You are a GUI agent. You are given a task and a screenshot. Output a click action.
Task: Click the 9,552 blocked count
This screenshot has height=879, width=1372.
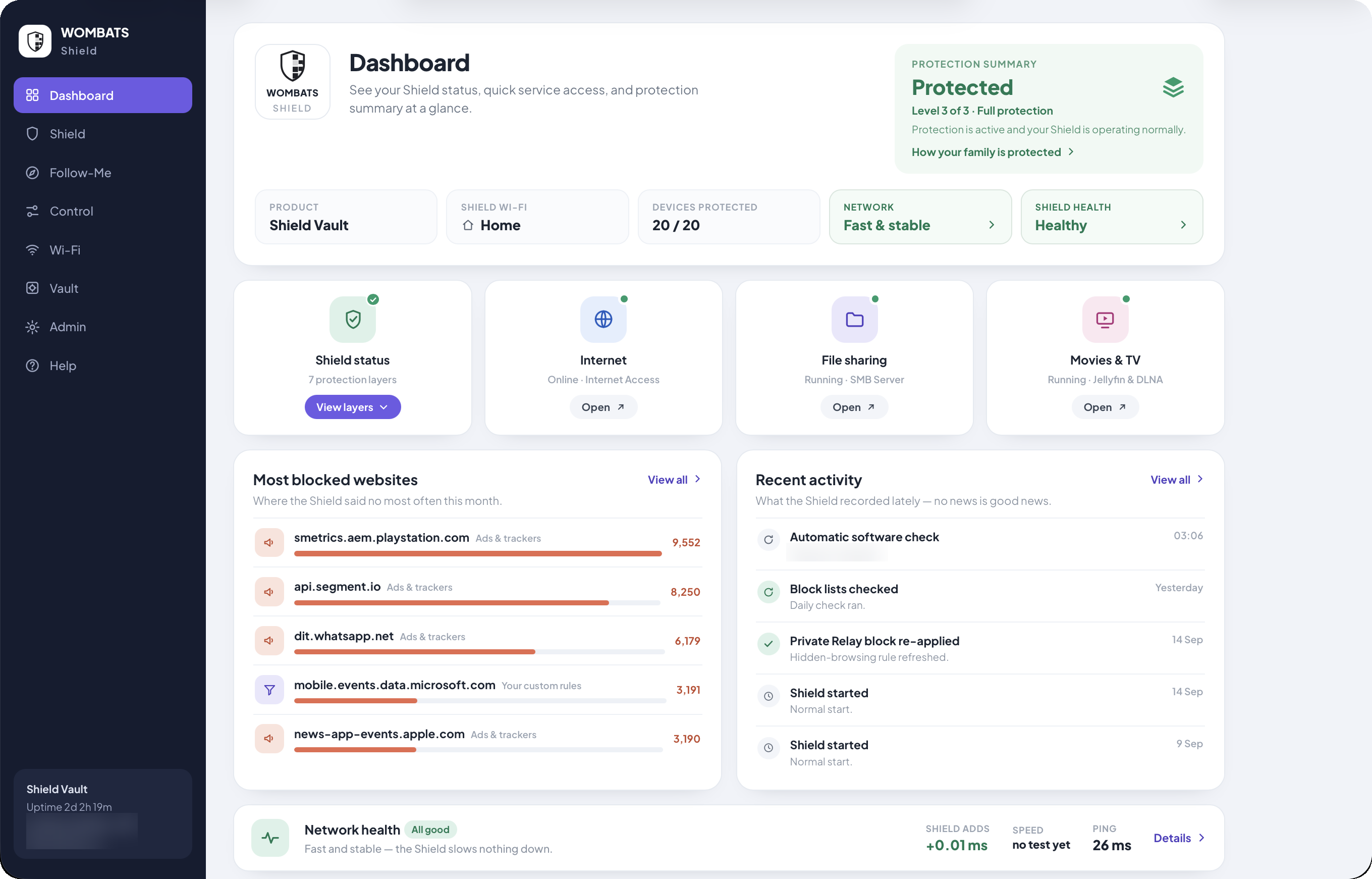coord(686,542)
